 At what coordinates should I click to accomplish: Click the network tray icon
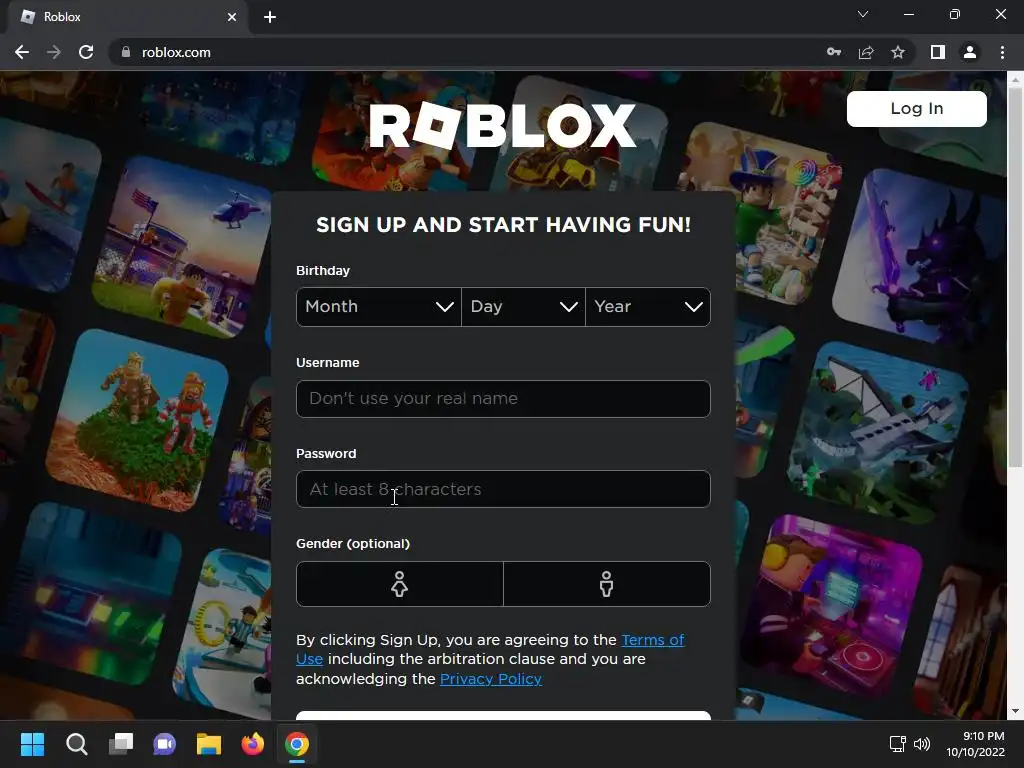pos(897,744)
